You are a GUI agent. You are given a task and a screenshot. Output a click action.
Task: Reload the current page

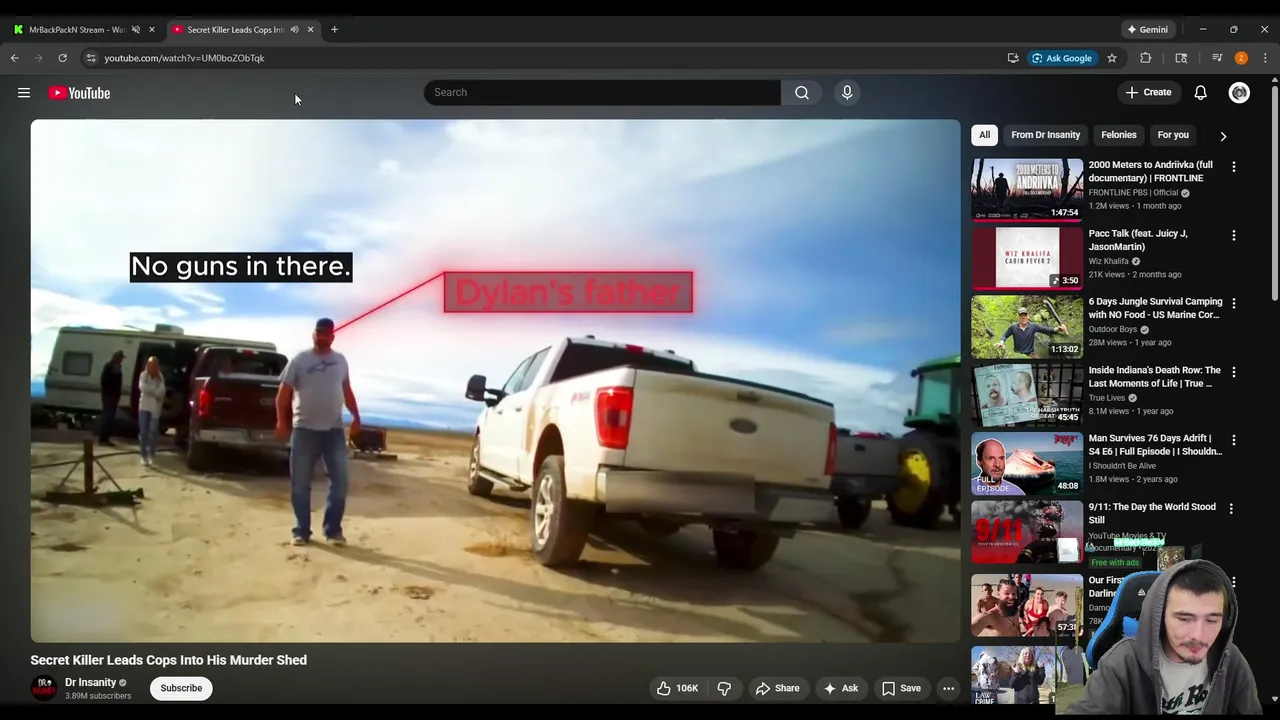pos(62,58)
